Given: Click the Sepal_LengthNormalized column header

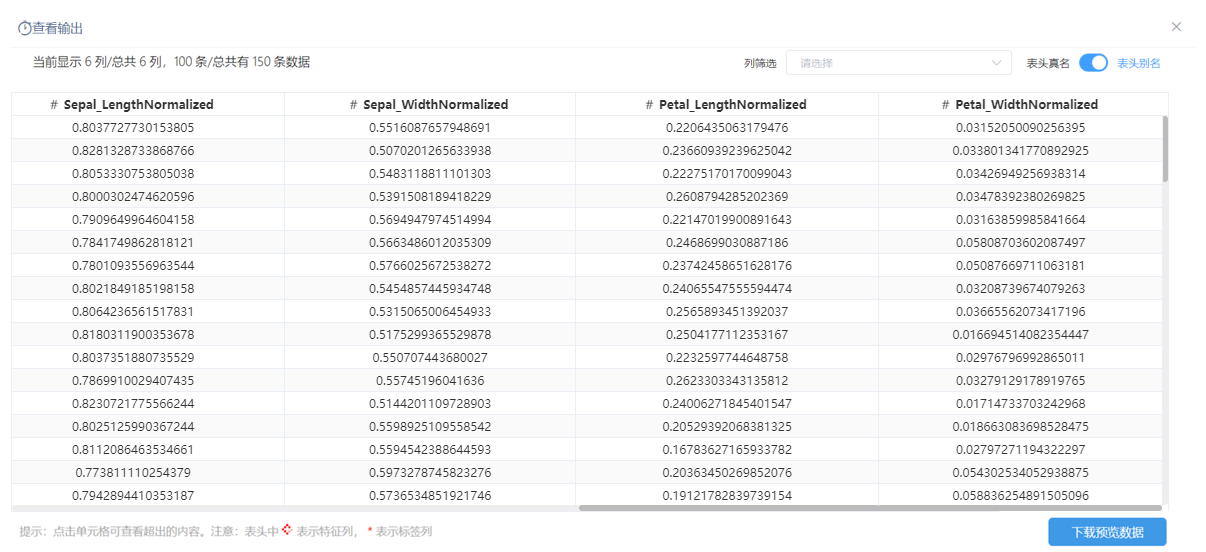Looking at the screenshot, I should [x=148, y=104].
